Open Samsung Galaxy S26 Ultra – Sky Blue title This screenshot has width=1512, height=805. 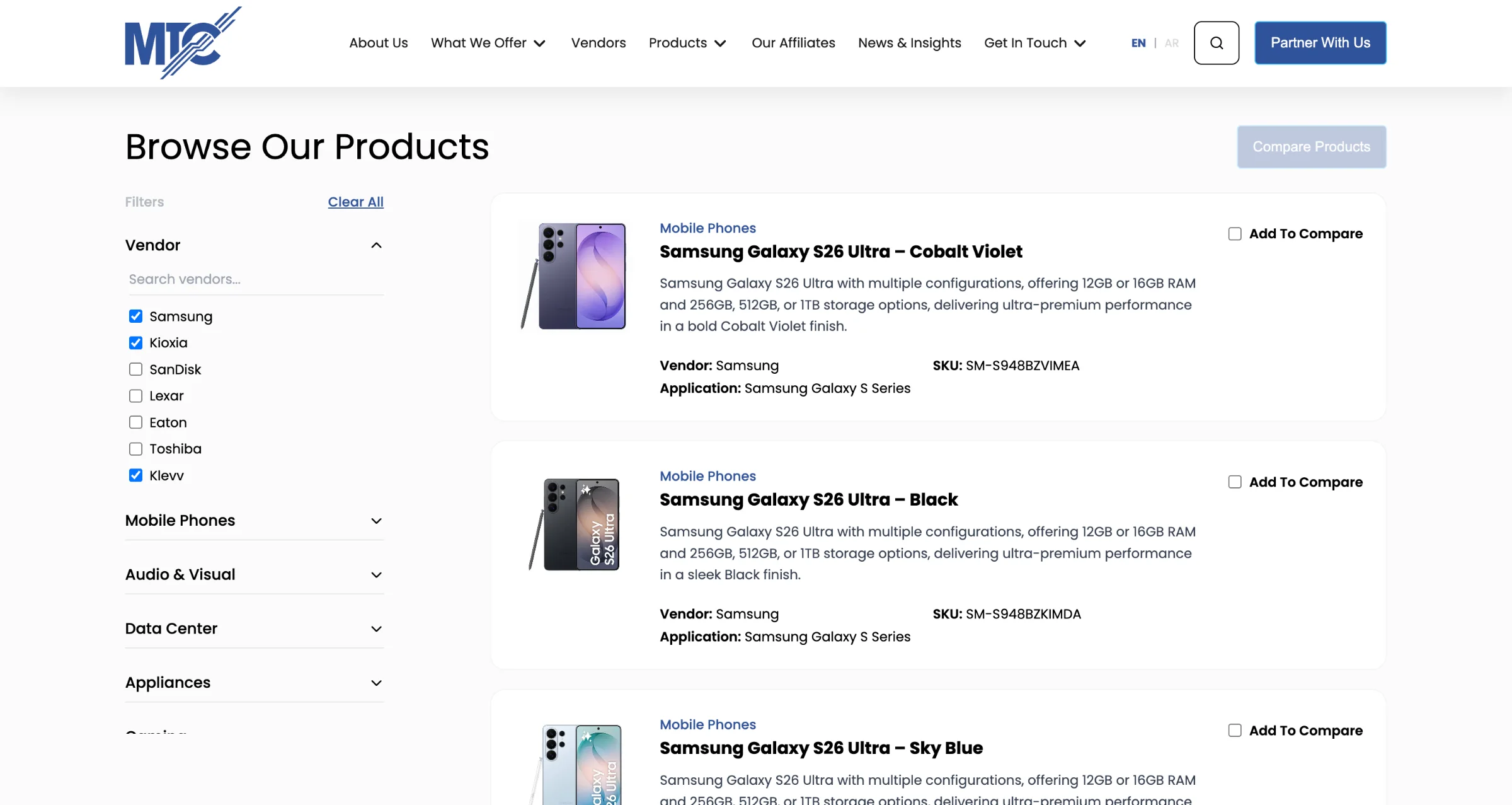tap(821, 748)
